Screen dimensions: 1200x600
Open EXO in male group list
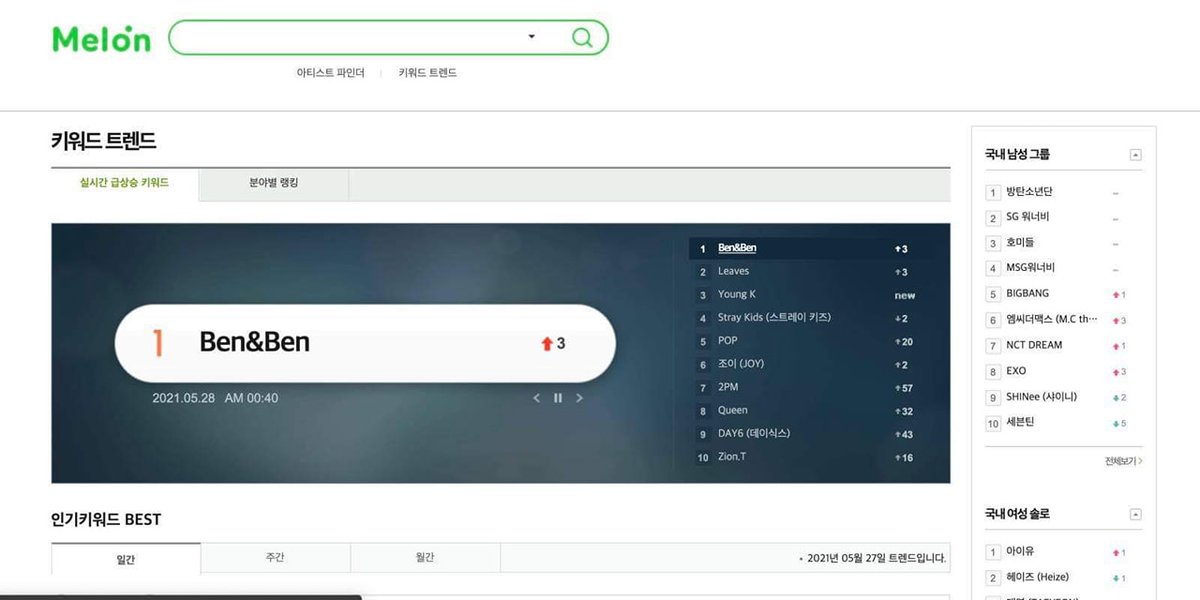coord(1016,371)
